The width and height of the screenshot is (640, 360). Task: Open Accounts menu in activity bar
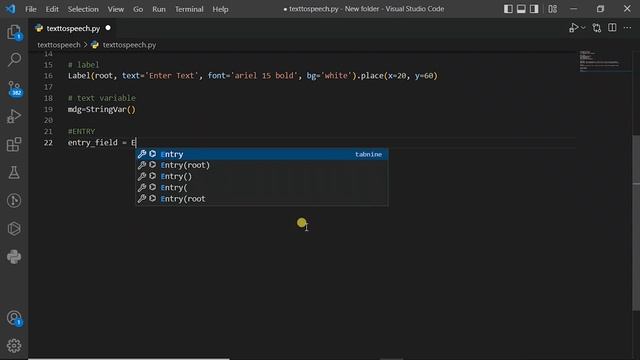pos(14,318)
